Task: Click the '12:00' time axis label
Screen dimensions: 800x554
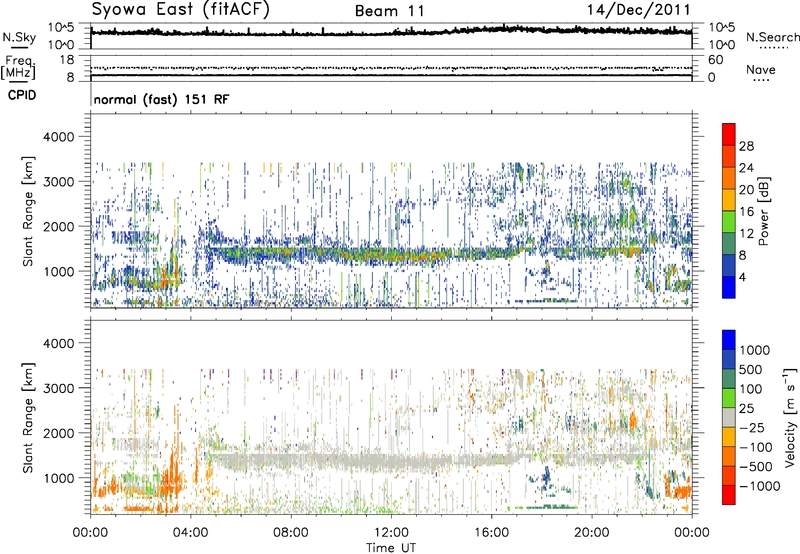Action: 391,533
